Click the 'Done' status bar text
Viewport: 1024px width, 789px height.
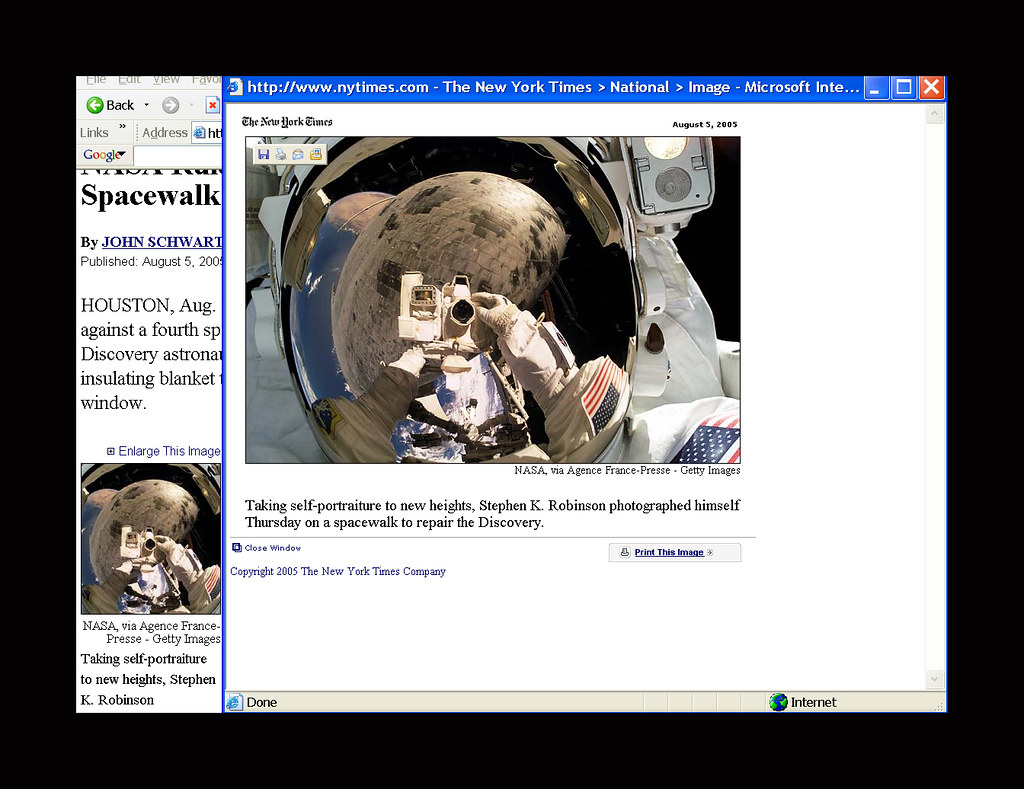(262, 702)
